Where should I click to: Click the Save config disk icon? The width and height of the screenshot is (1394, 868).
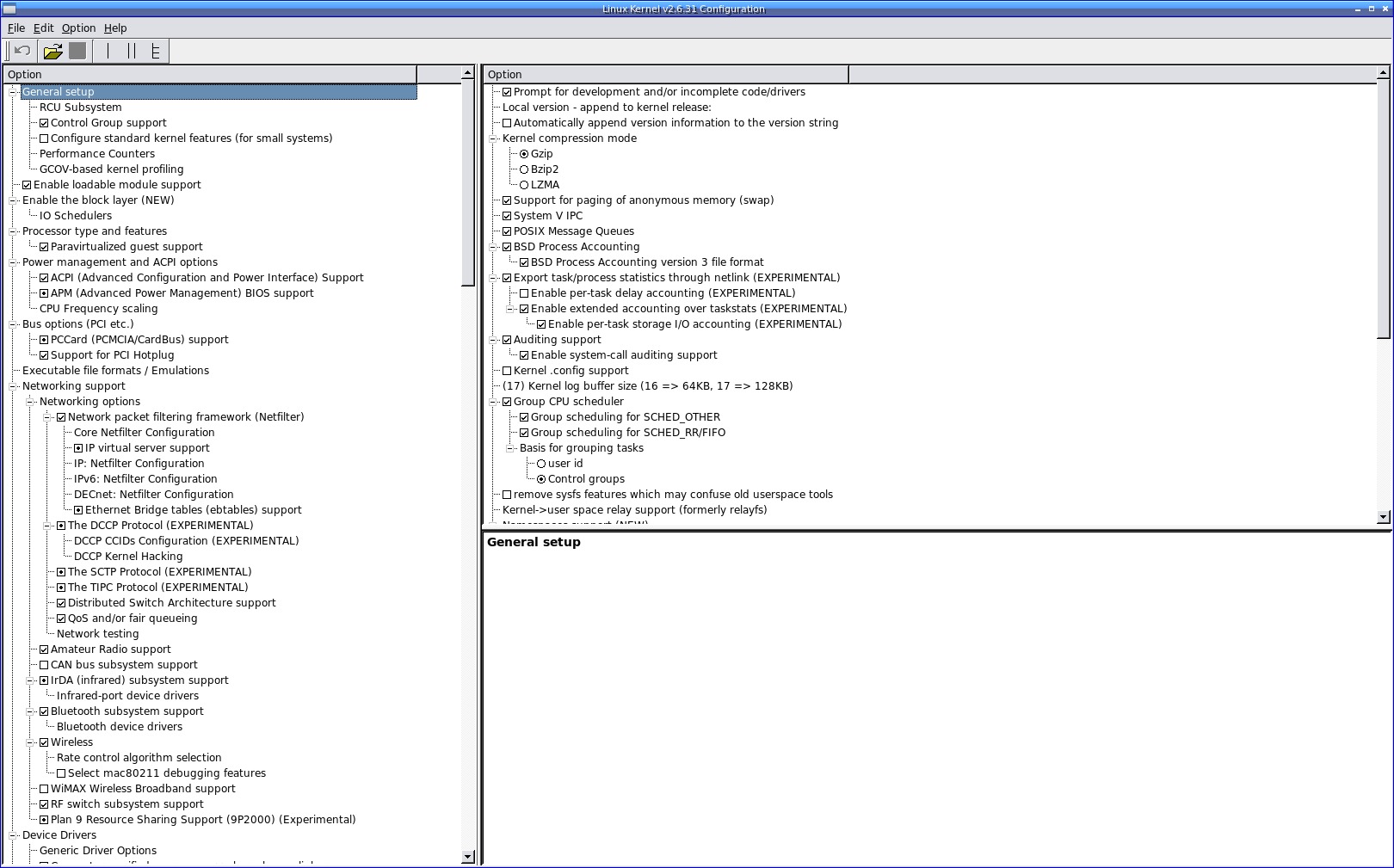pyautogui.click(x=77, y=52)
